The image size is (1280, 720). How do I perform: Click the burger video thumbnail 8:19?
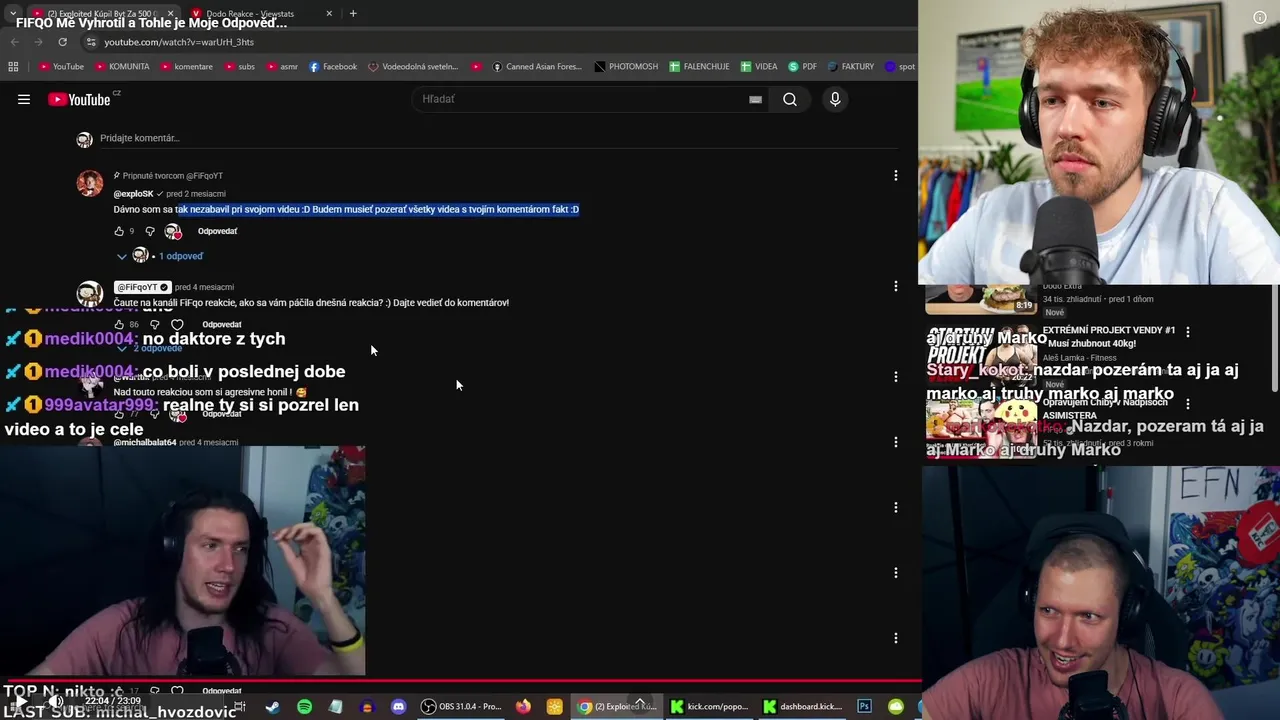click(x=980, y=298)
